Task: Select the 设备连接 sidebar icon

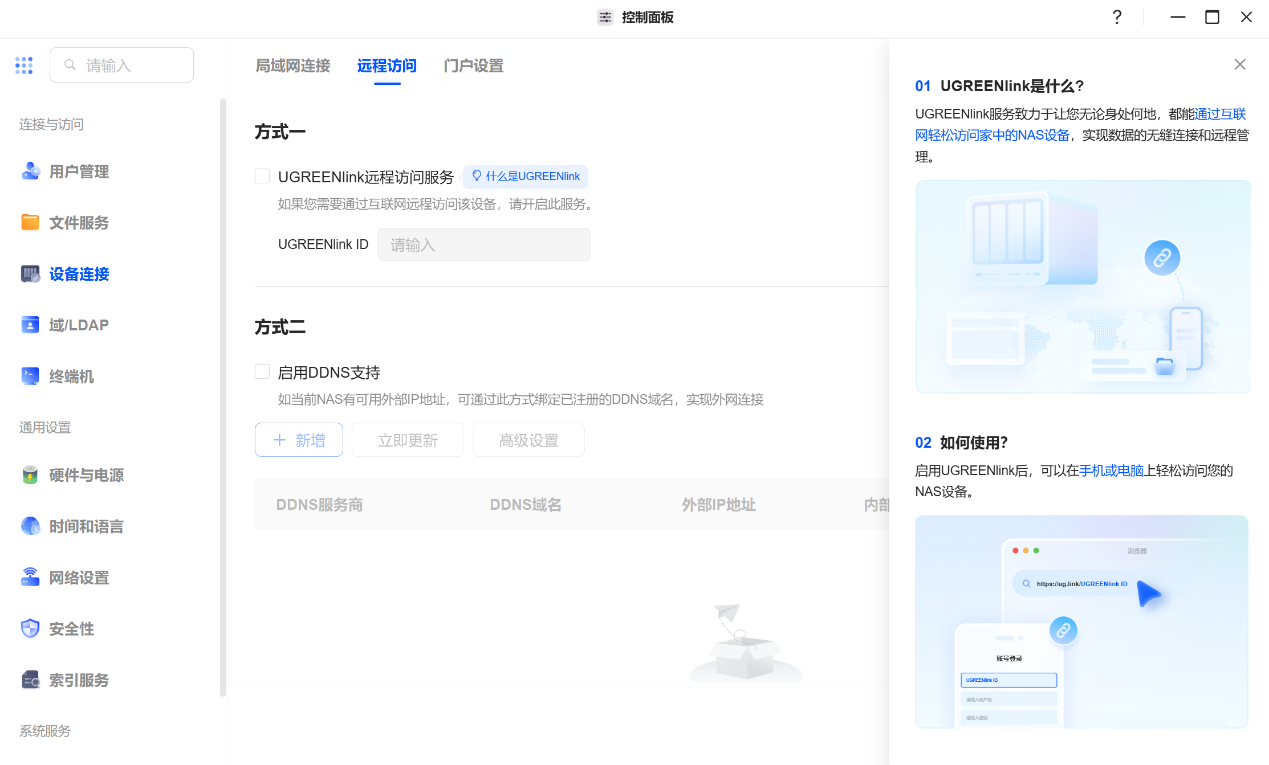Action: tap(31, 274)
